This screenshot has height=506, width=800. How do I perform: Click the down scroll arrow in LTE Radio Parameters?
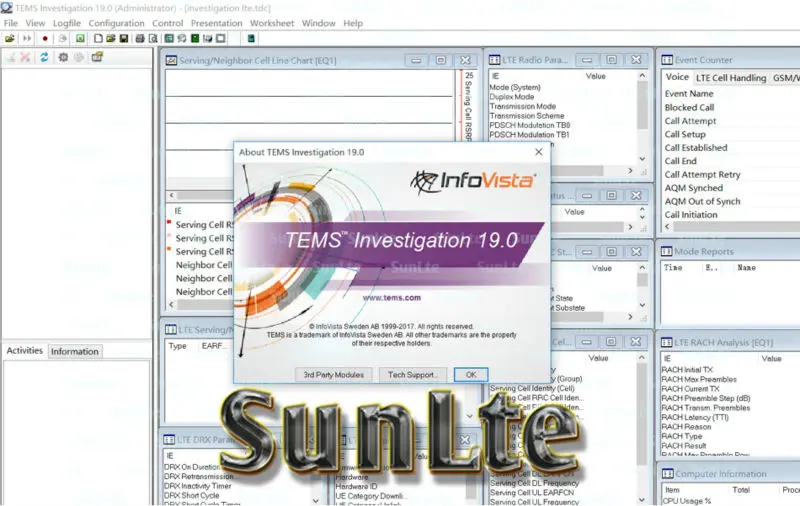click(642, 159)
